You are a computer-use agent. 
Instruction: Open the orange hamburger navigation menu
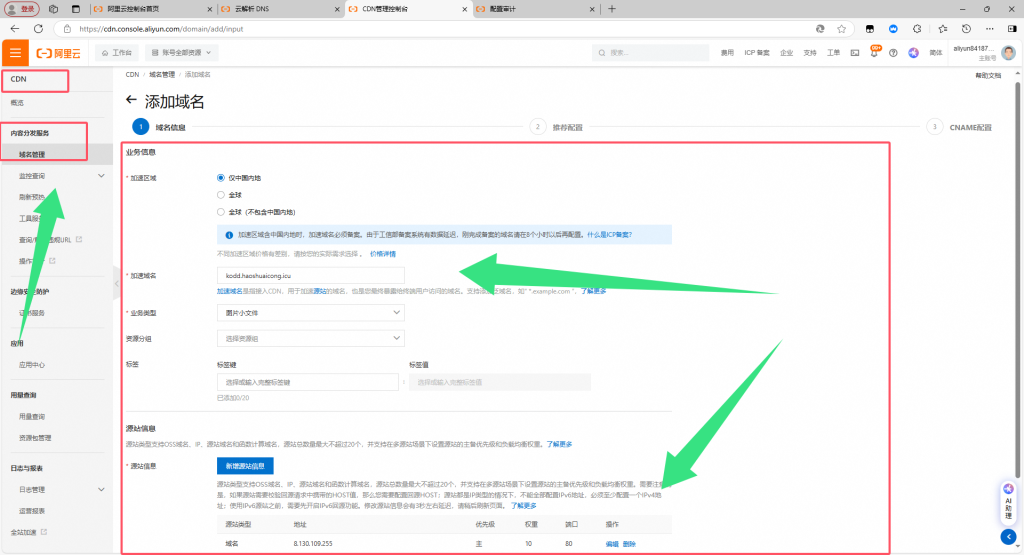[x=16, y=52]
